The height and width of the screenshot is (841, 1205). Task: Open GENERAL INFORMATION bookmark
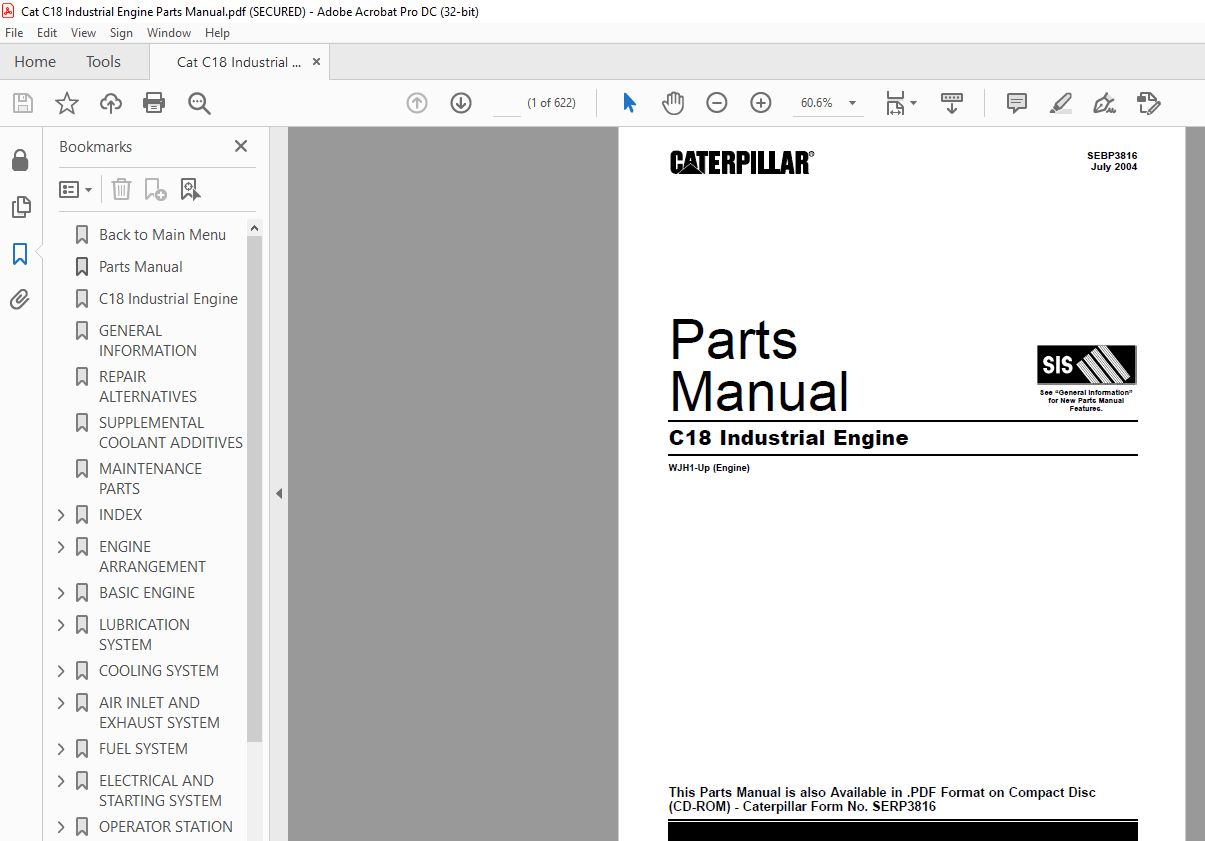click(x=147, y=340)
